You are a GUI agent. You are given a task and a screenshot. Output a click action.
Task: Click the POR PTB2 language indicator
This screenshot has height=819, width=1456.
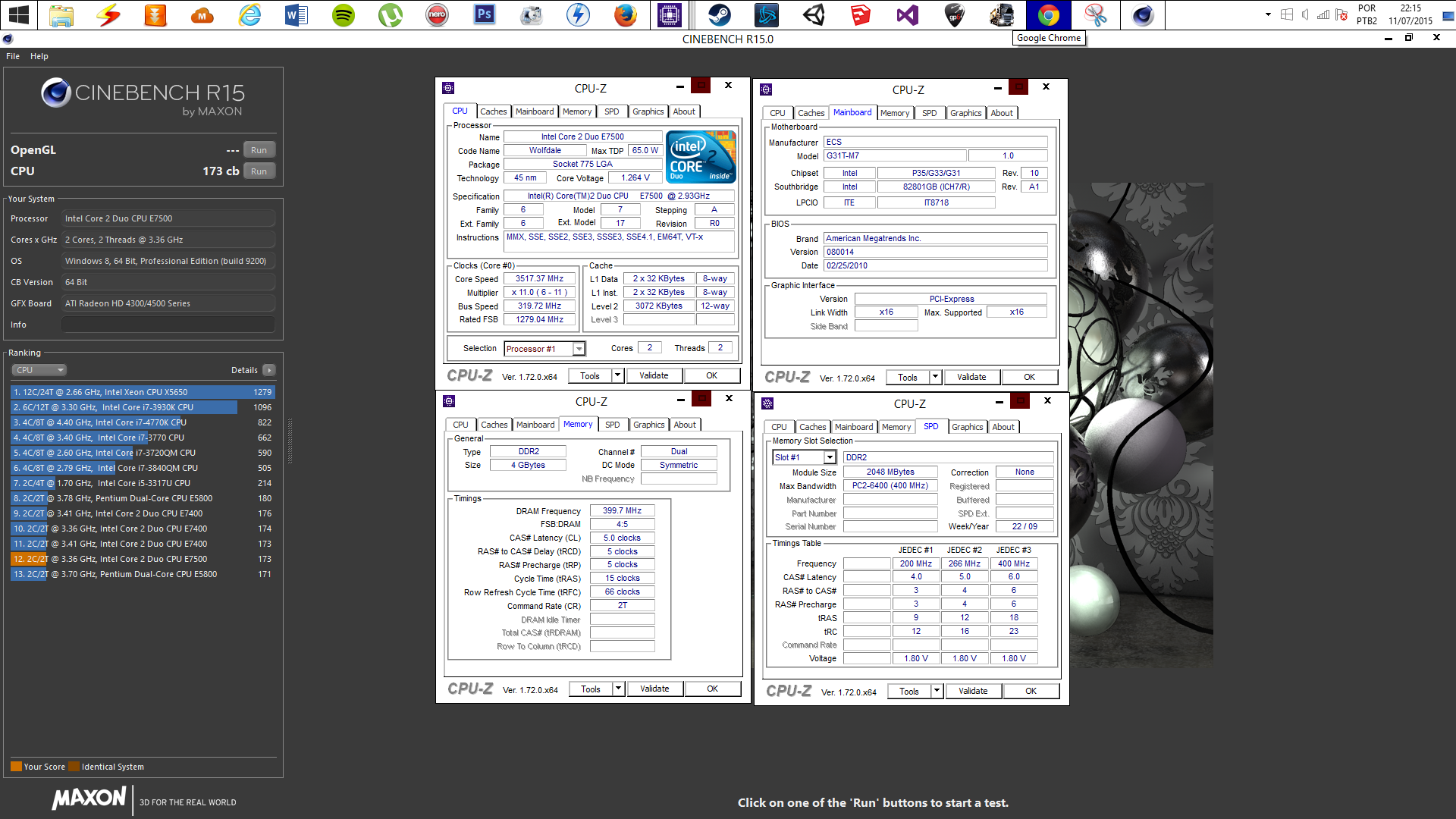[x=1367, y=14]
